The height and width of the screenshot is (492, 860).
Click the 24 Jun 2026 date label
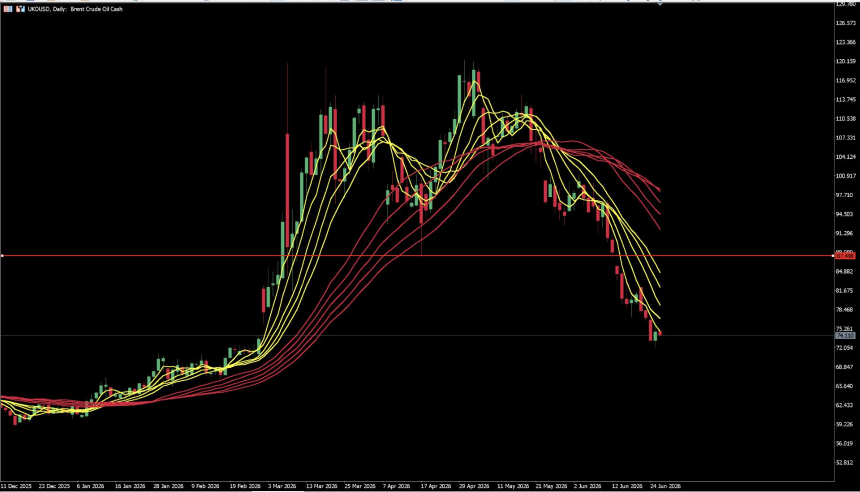point(666,487)
